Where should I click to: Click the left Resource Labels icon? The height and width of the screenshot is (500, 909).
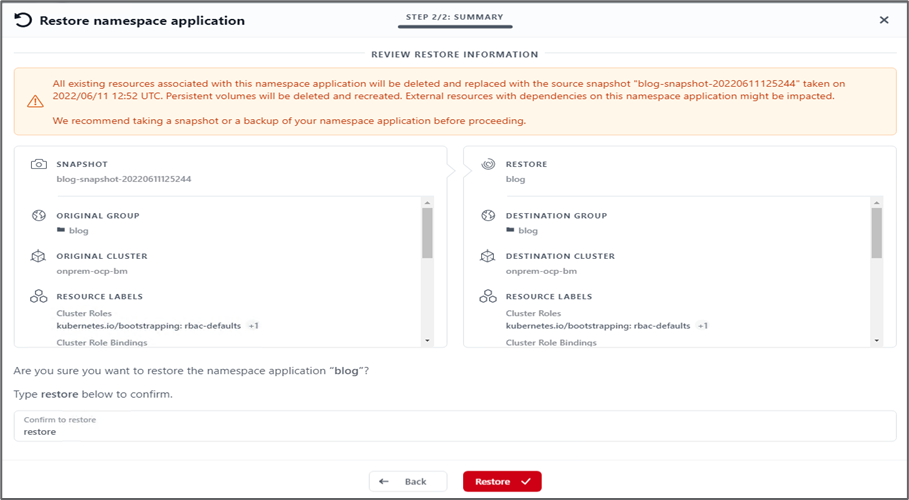pos(39,297)
